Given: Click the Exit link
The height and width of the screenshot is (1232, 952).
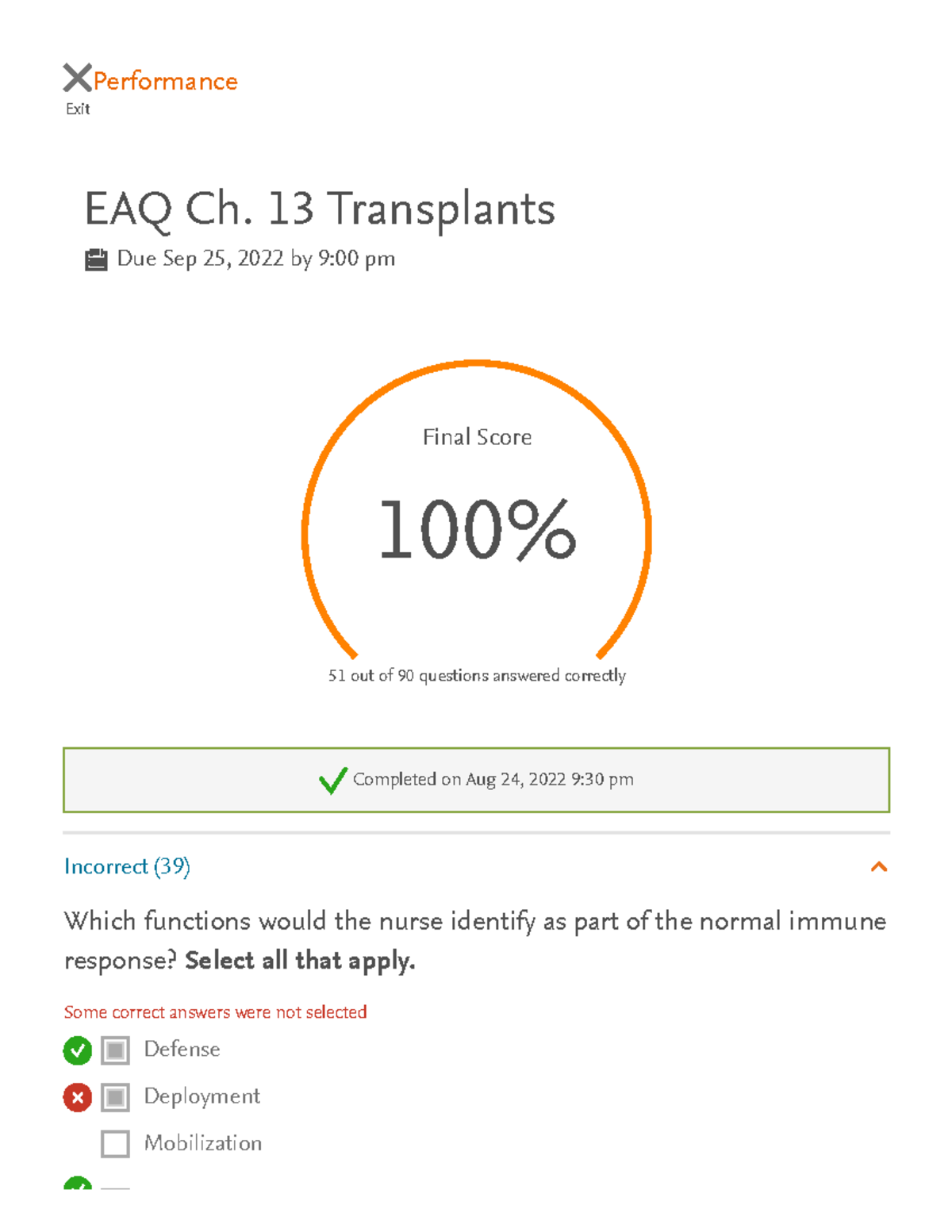Looking at the screenshot, I should coord(77,108).
